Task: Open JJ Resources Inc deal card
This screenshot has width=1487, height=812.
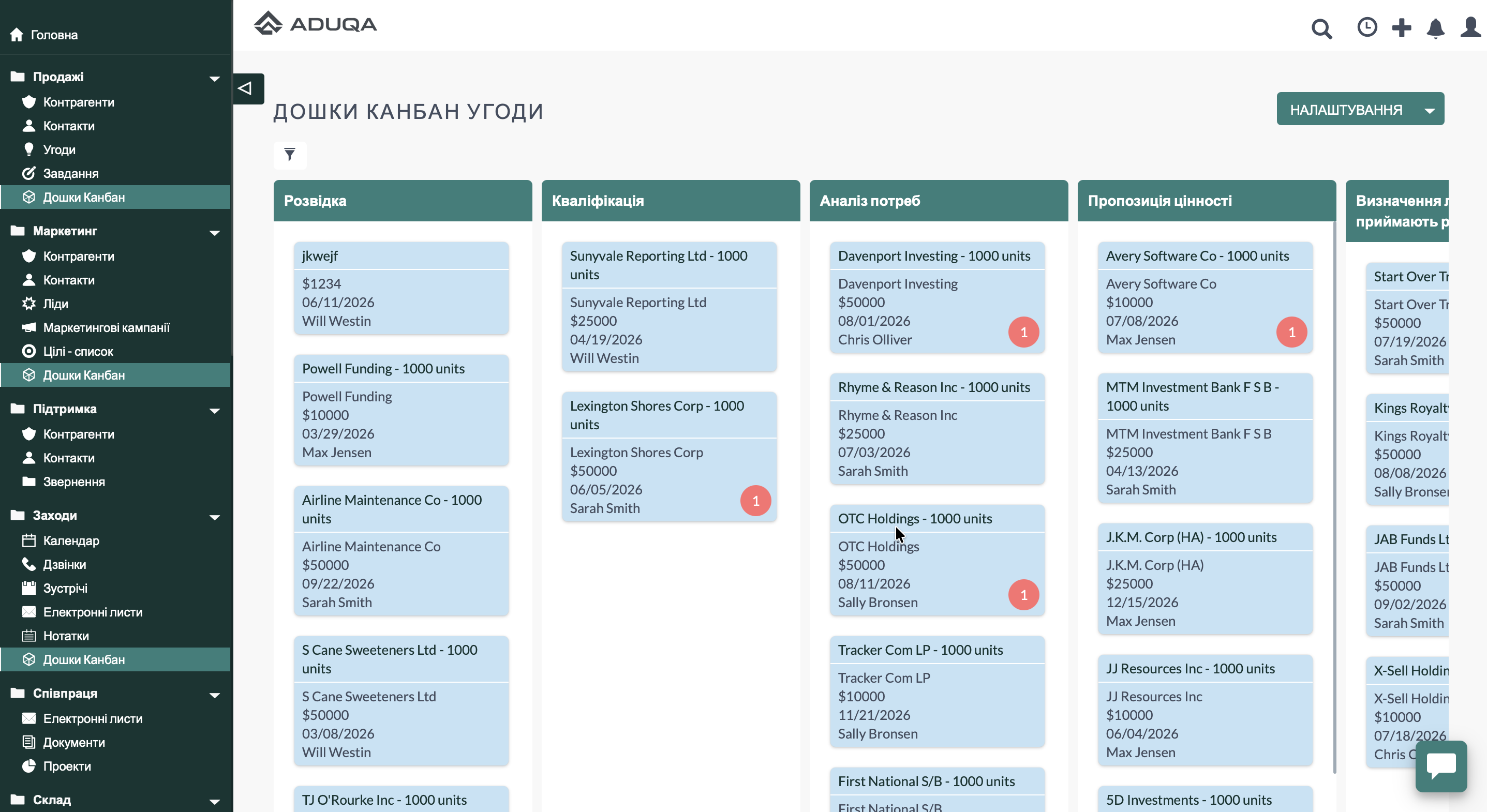Action: click(1206, 710)
